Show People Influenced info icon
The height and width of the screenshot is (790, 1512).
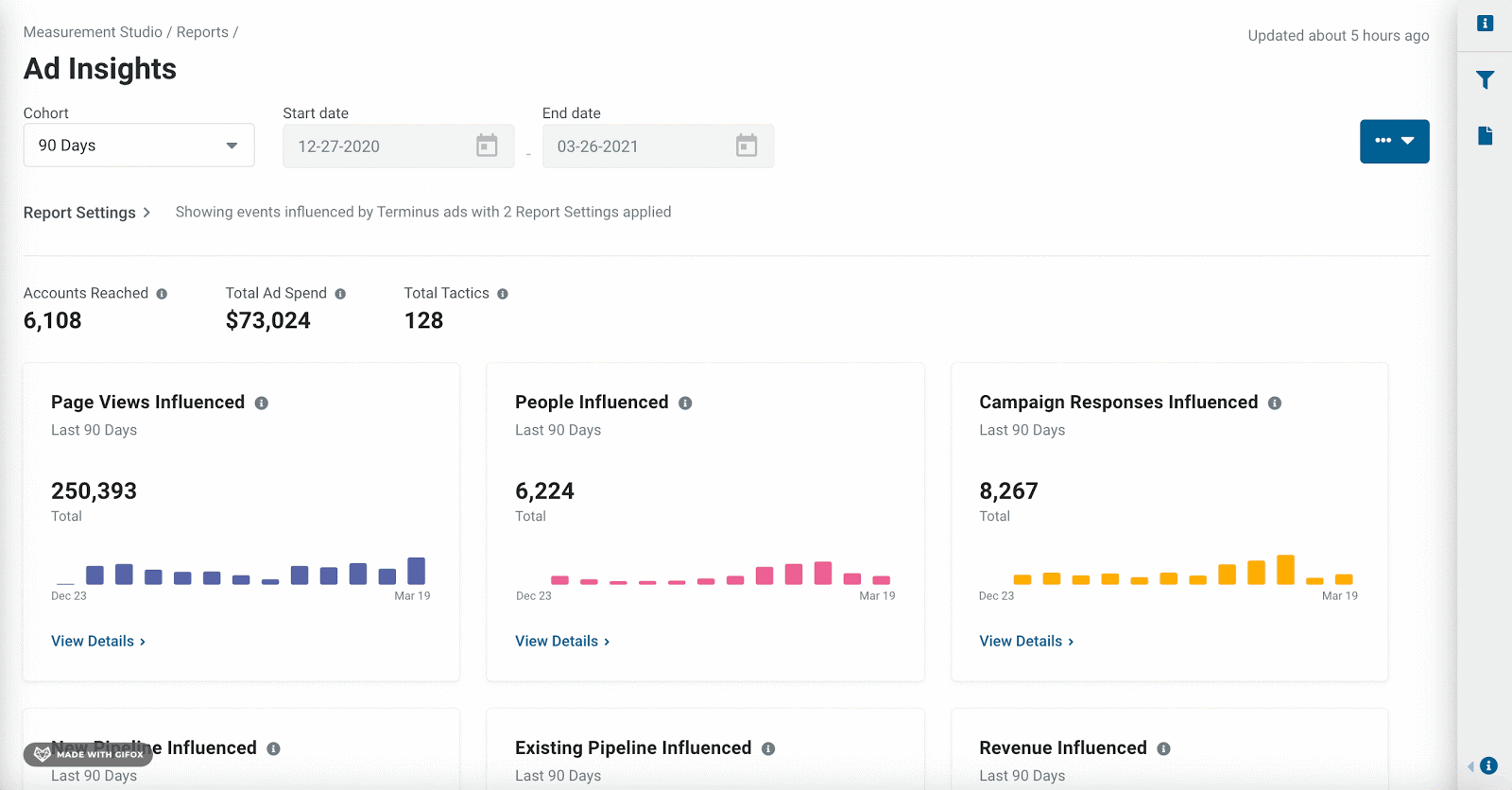coord(685,404)
